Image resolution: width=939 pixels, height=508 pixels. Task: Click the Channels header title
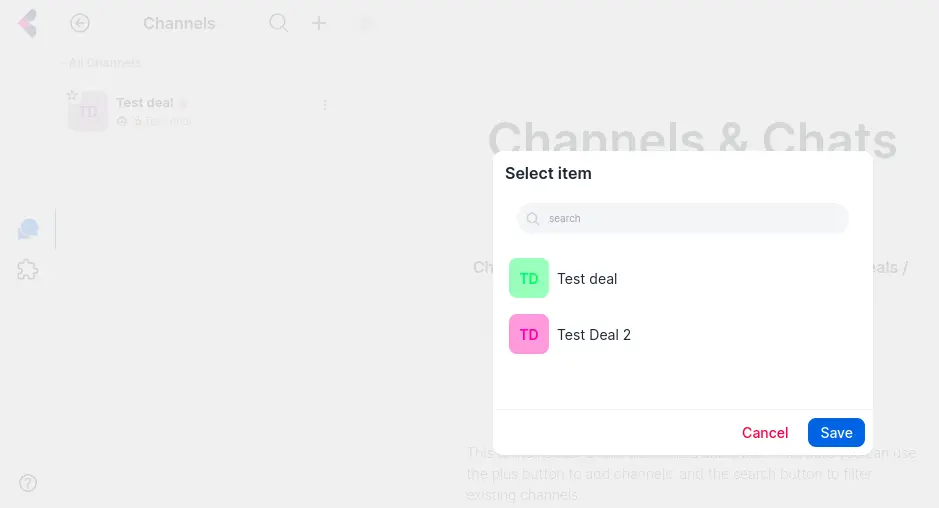[x=179, y=23]
